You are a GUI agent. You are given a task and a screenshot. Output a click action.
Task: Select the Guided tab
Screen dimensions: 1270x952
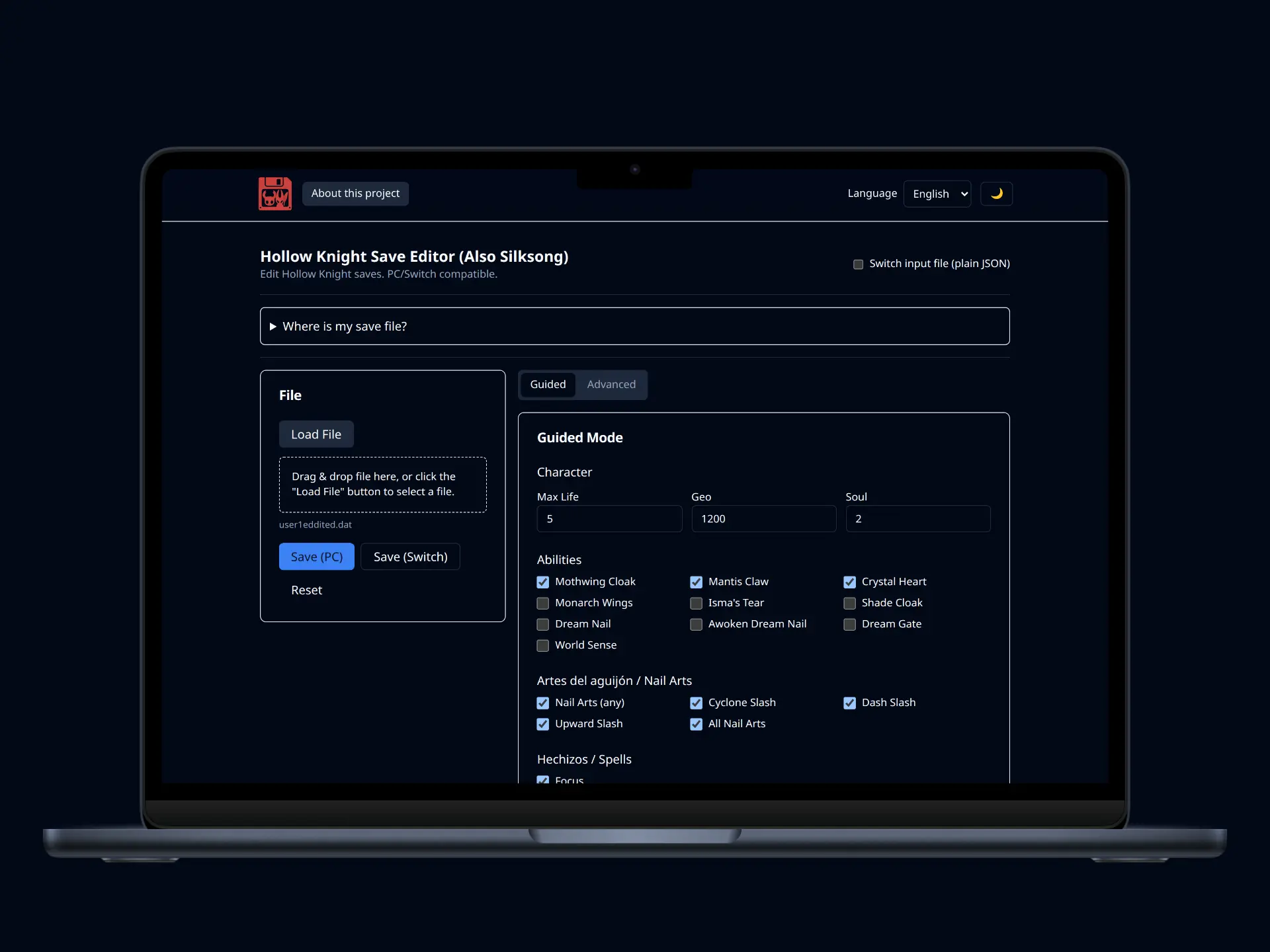(x=548, y=385)
